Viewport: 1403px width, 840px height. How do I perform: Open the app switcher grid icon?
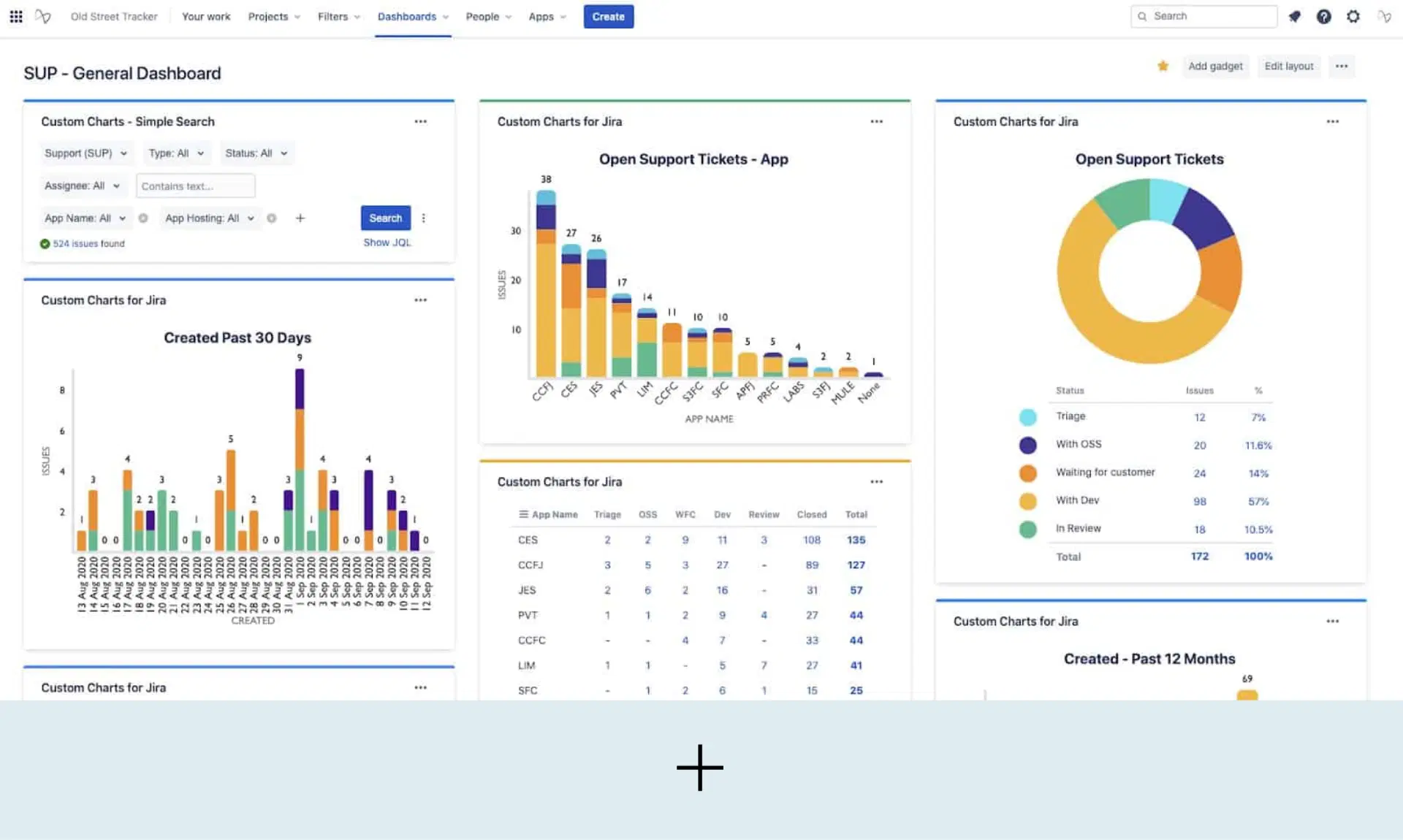pos(15,16)
